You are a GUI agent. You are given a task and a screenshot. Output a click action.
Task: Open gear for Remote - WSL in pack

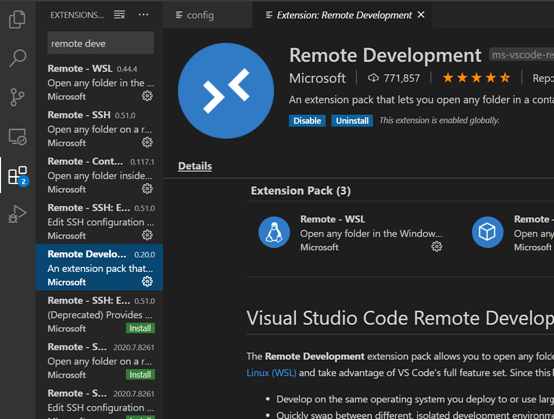(437, 247)
